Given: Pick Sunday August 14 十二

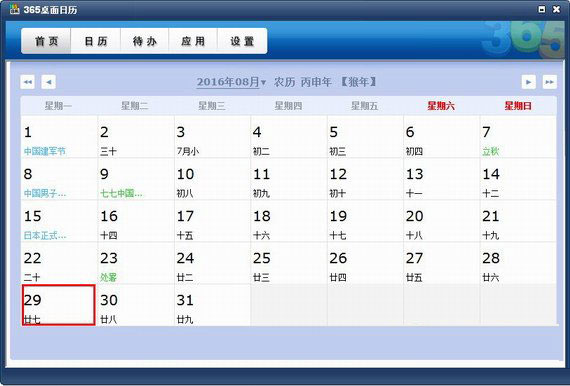Looking at the screenshot, I should (518, 179).
